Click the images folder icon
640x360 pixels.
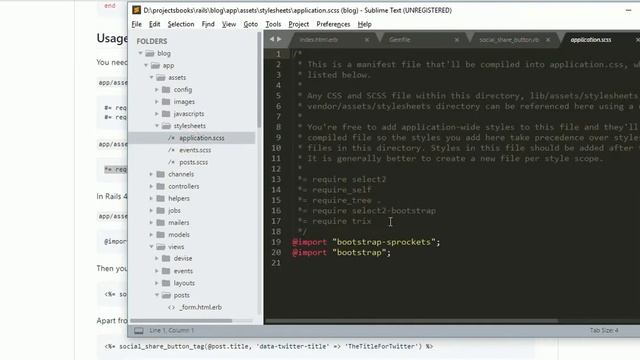click(x=166, y=102)
